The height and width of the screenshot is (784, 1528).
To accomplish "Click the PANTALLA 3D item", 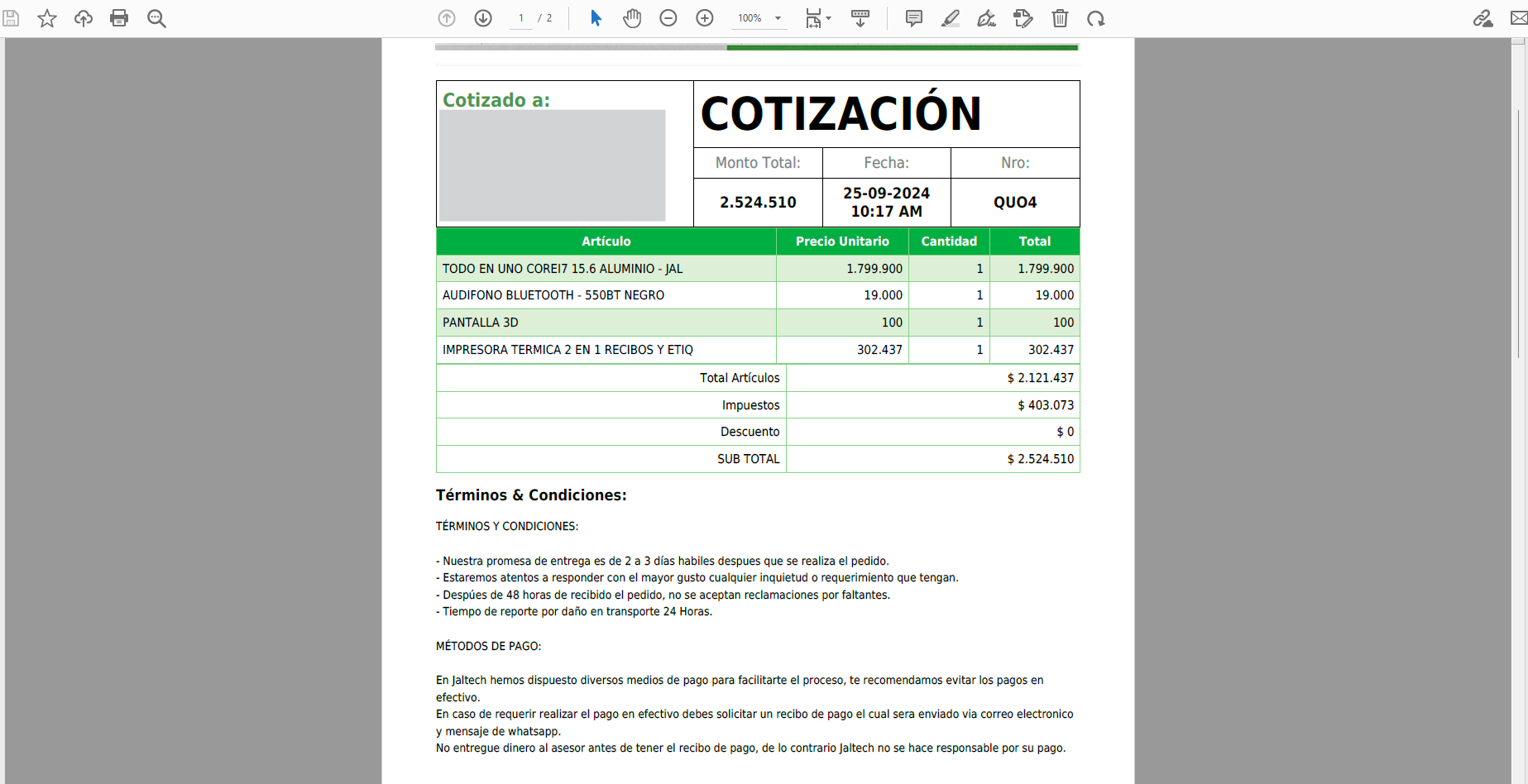I will [x=480, y=323].
